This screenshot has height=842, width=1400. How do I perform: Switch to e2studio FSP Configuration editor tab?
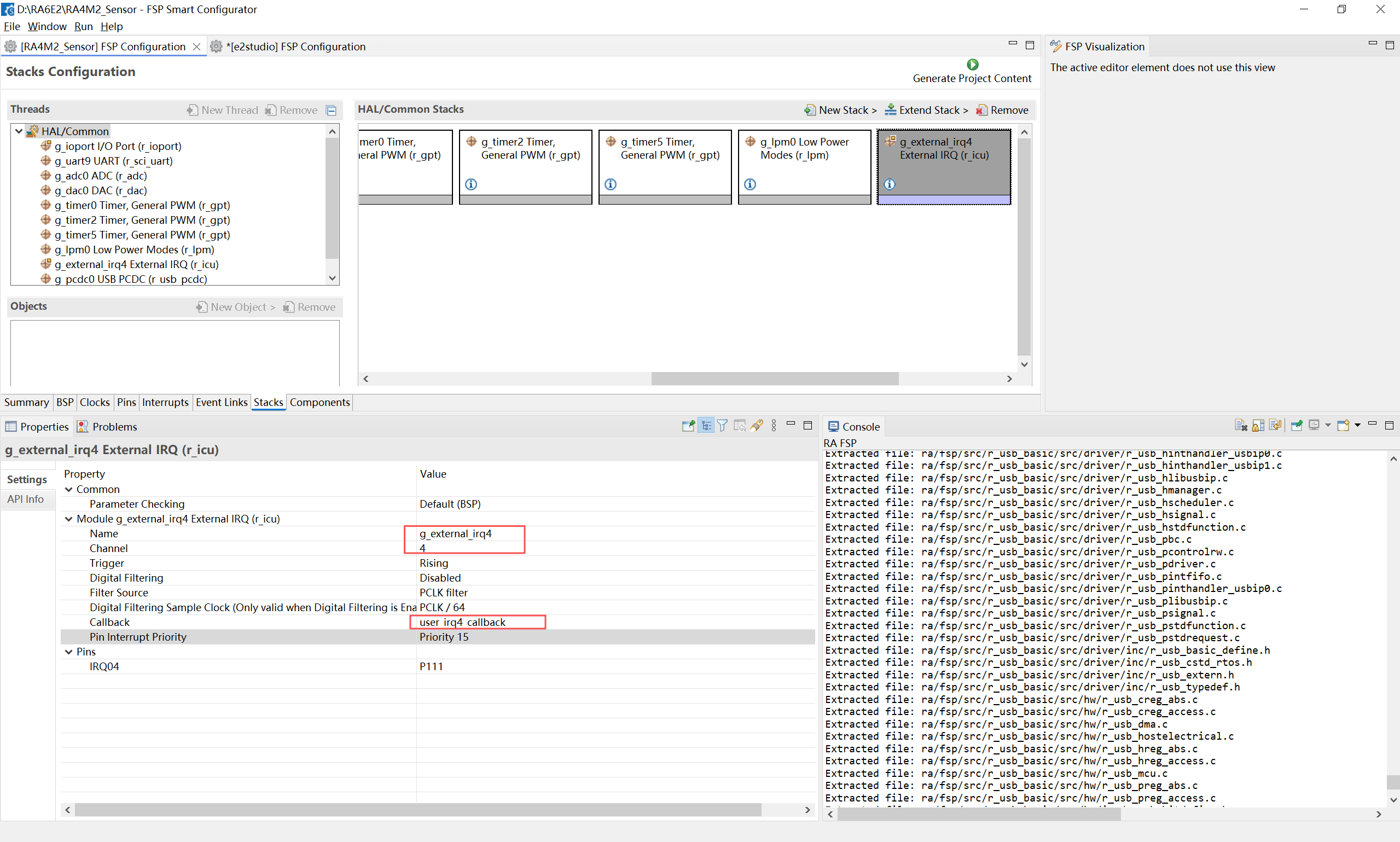288,47
